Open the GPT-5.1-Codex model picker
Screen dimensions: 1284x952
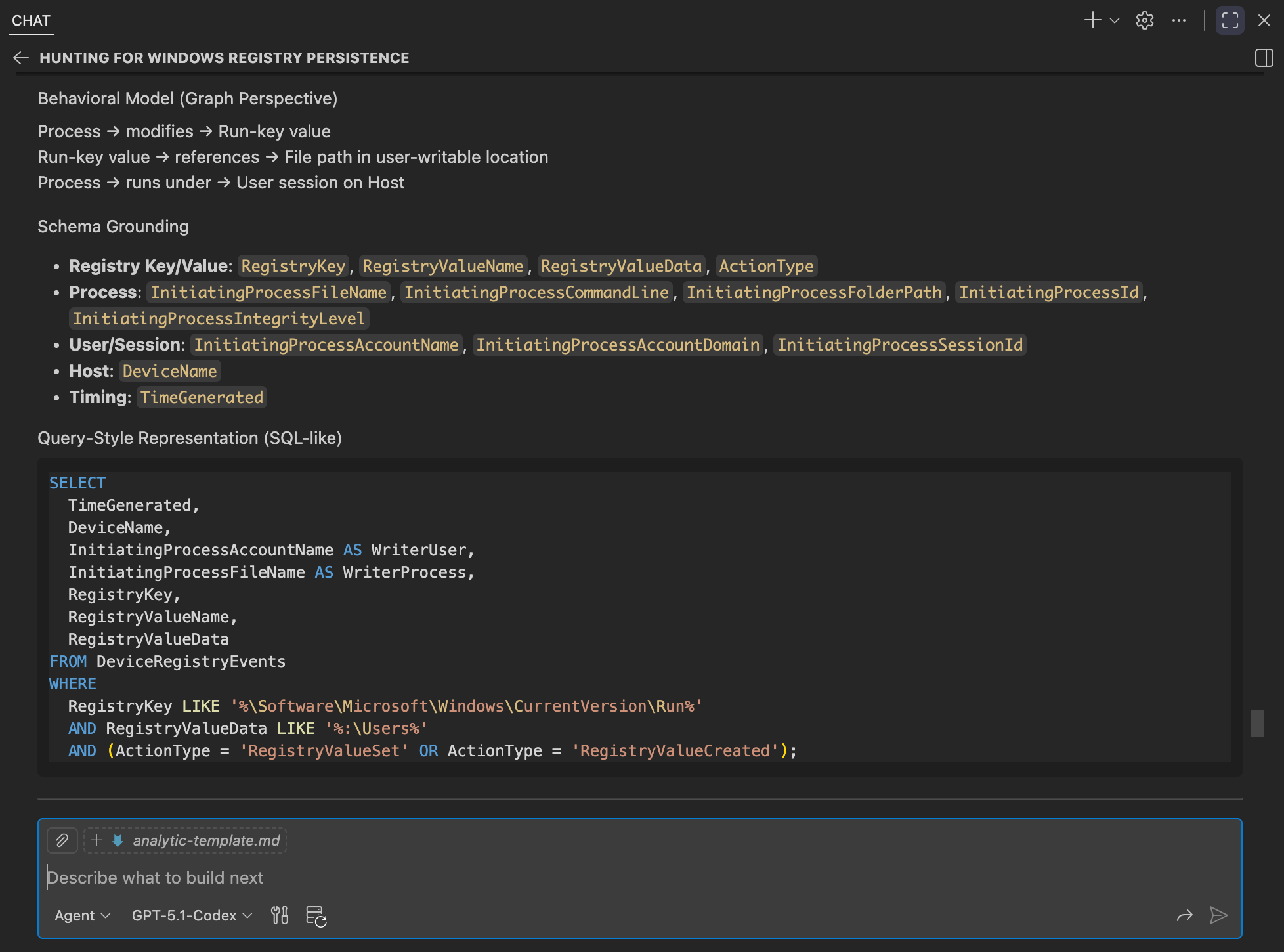(192, 915)
